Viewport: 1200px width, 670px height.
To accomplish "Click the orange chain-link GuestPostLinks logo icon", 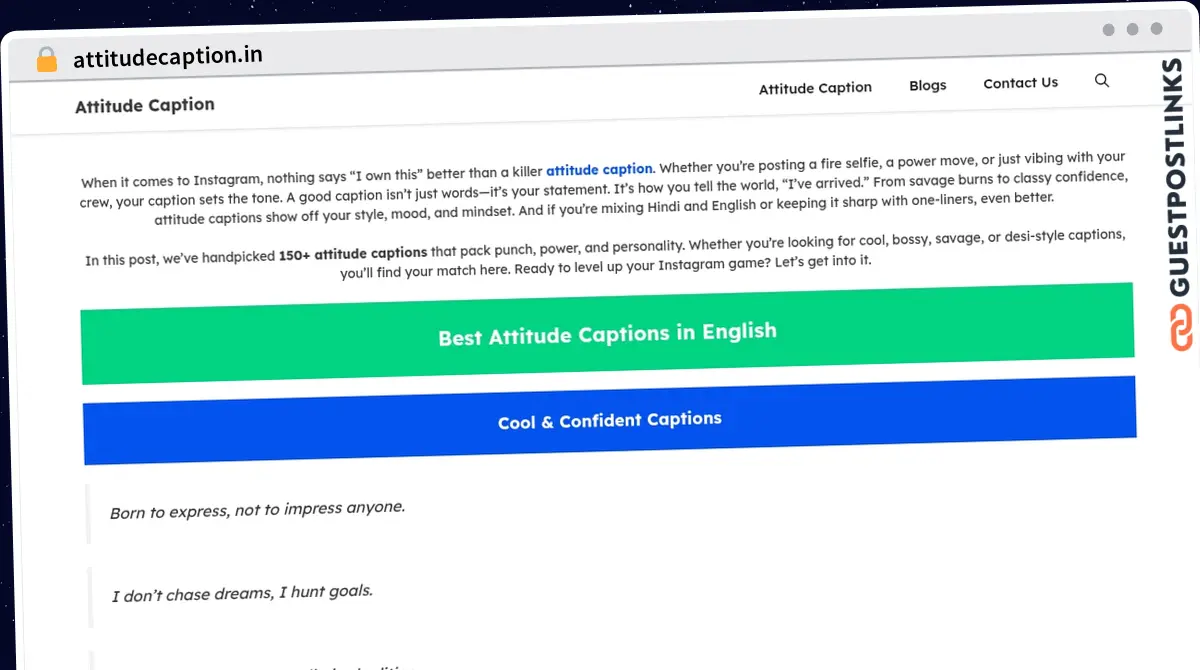I will point(1181,329).
